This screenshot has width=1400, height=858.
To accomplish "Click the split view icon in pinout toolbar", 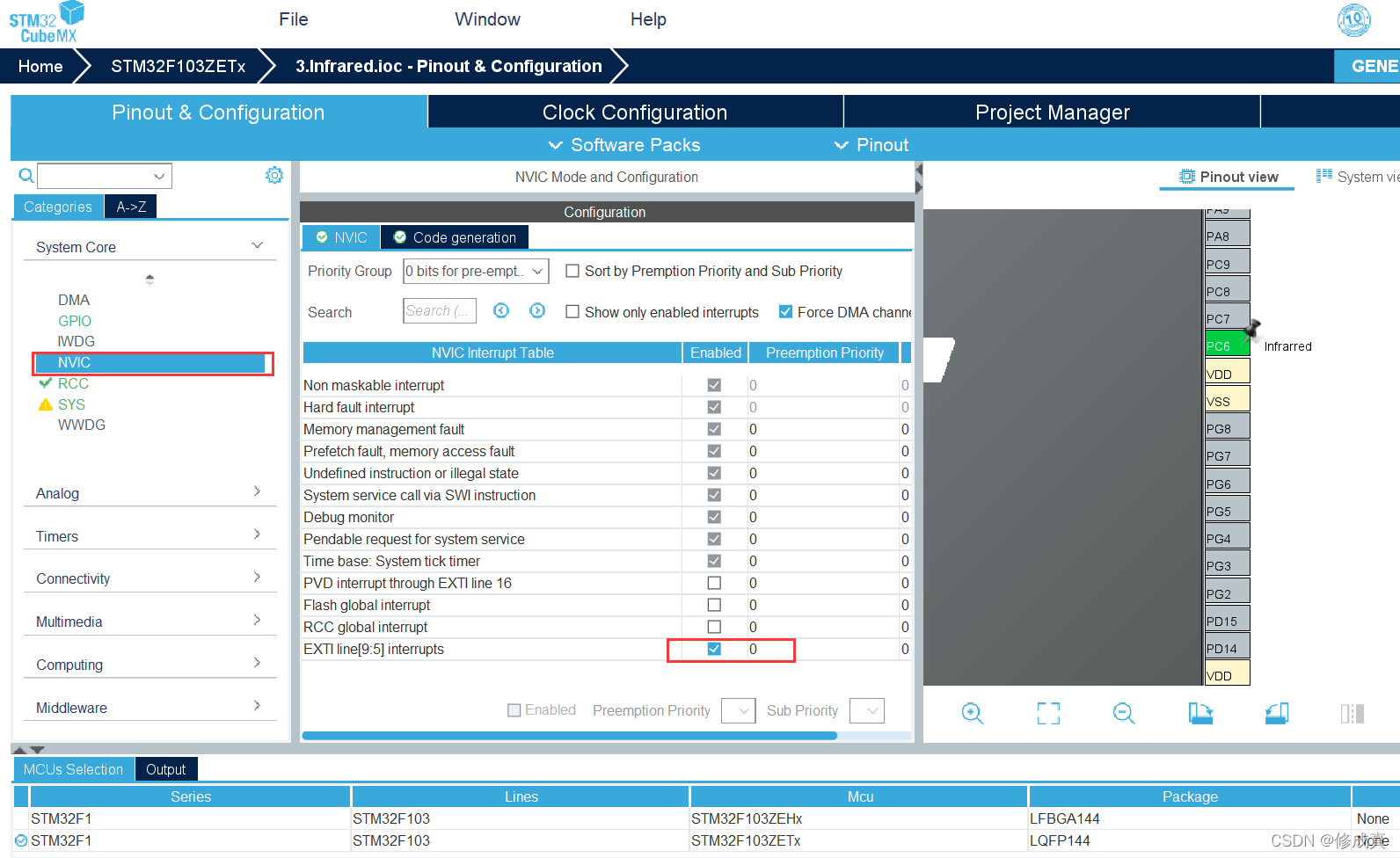I will 1353,713.
